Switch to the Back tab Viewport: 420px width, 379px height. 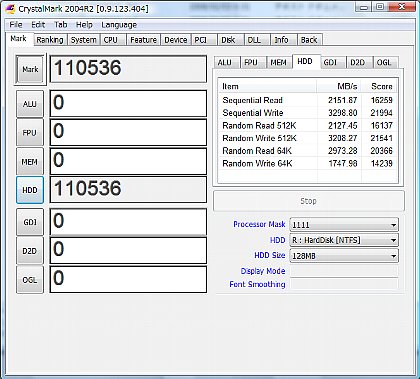pos(309,40)
